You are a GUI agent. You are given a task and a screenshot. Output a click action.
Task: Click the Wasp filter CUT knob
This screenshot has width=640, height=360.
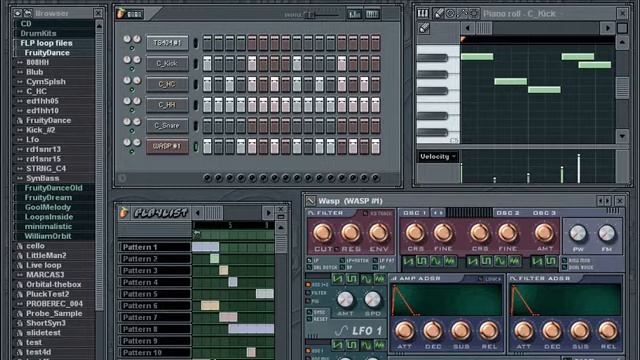[x=322, y=233]
